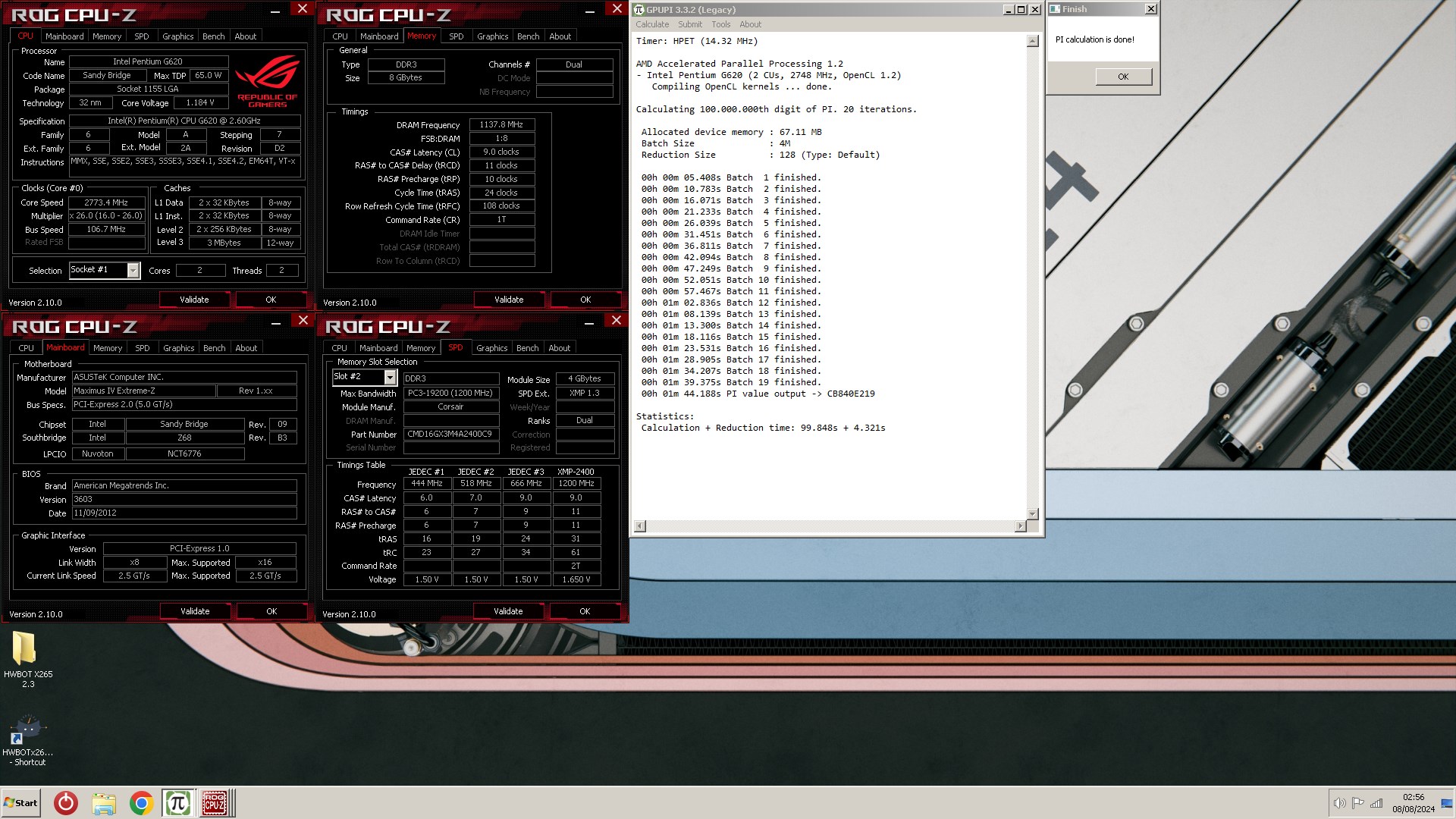Screen dimensions: 1456x819
Task: Click the Core Speed 2773.4 MHz field
Action: point(106,202)
